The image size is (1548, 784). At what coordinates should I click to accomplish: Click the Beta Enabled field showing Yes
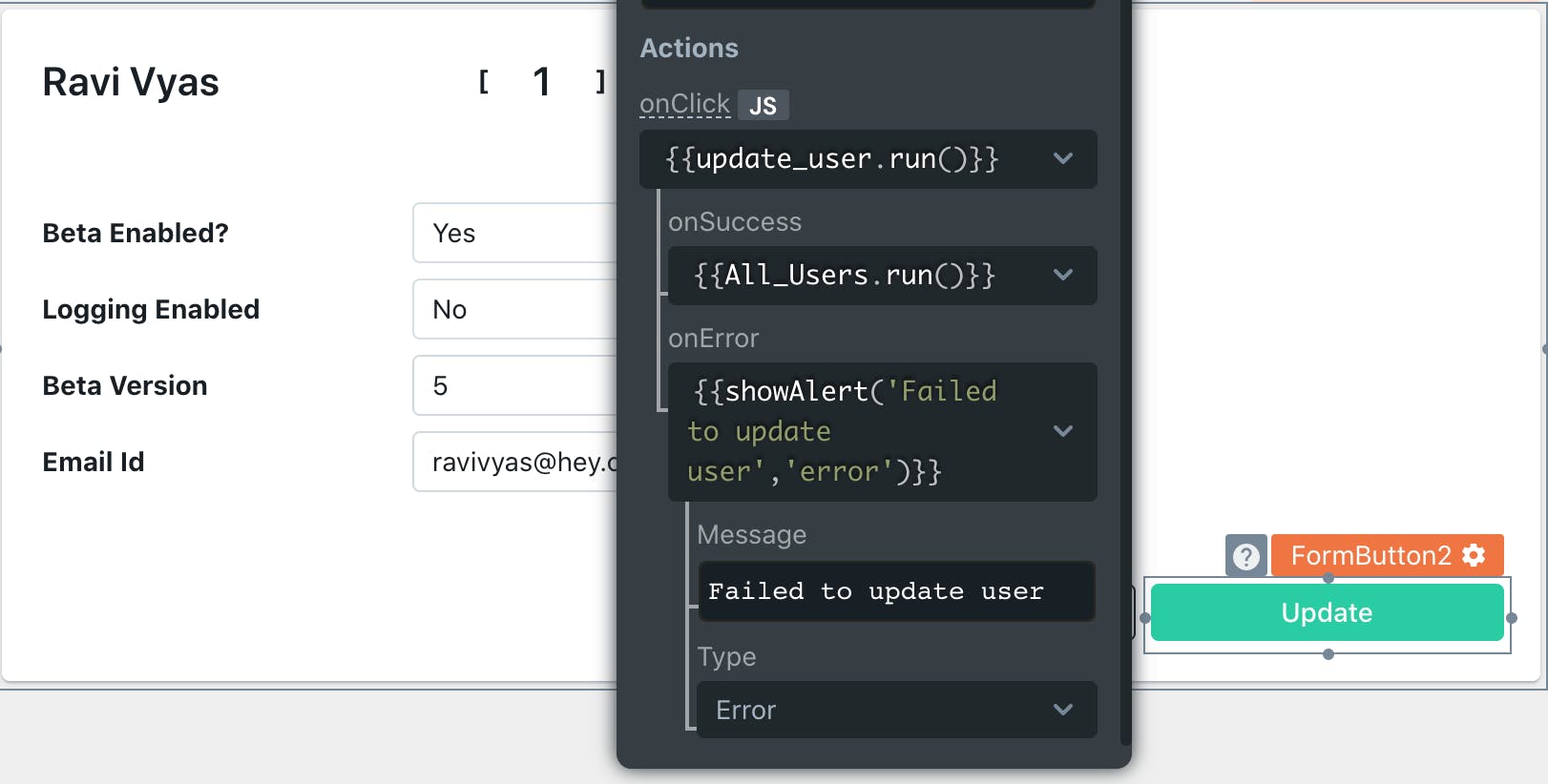(515, 233)
